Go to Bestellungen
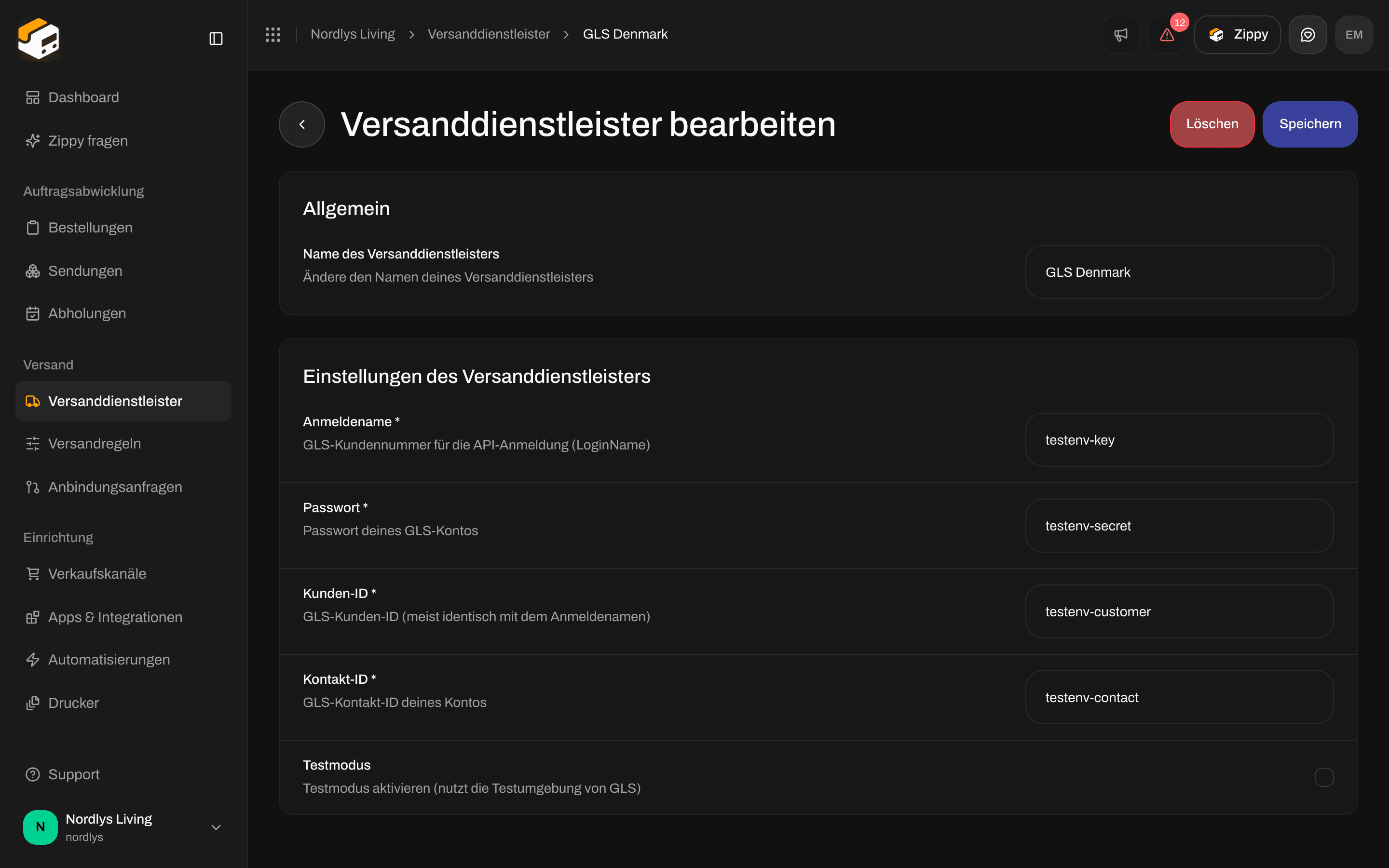The height and width of the screenshot is (868, 1389). [123, 228]
